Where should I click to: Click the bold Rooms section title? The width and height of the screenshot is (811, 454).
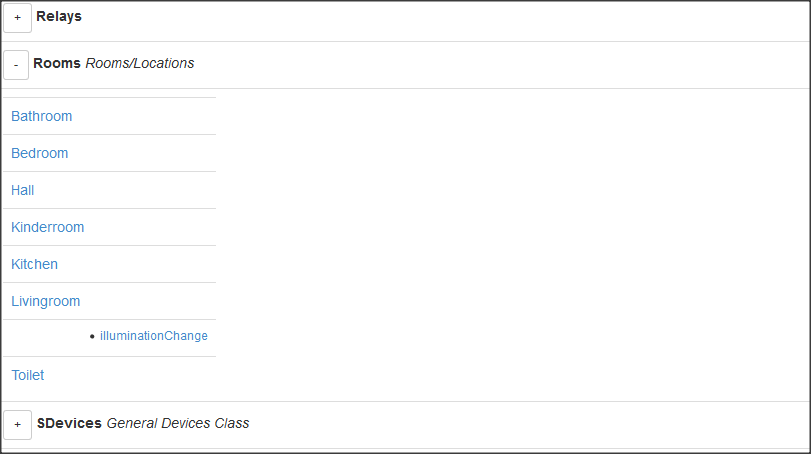coord(57,63)
